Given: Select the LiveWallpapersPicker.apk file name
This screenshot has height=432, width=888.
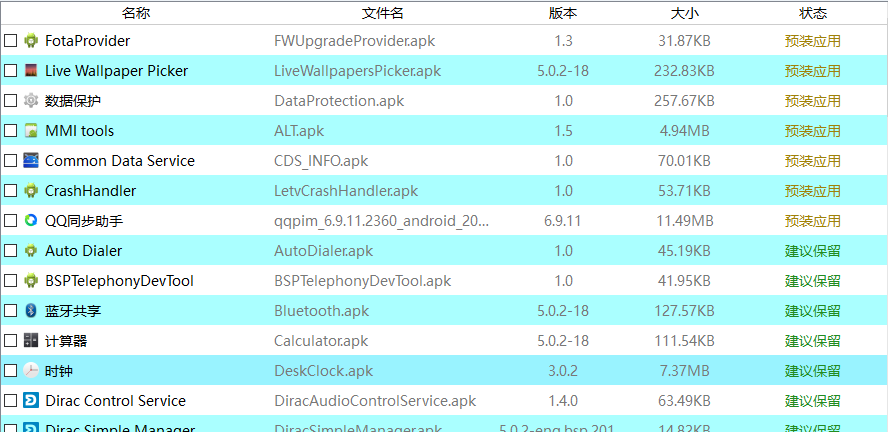Looking at the screenshot, I should 357,71.
